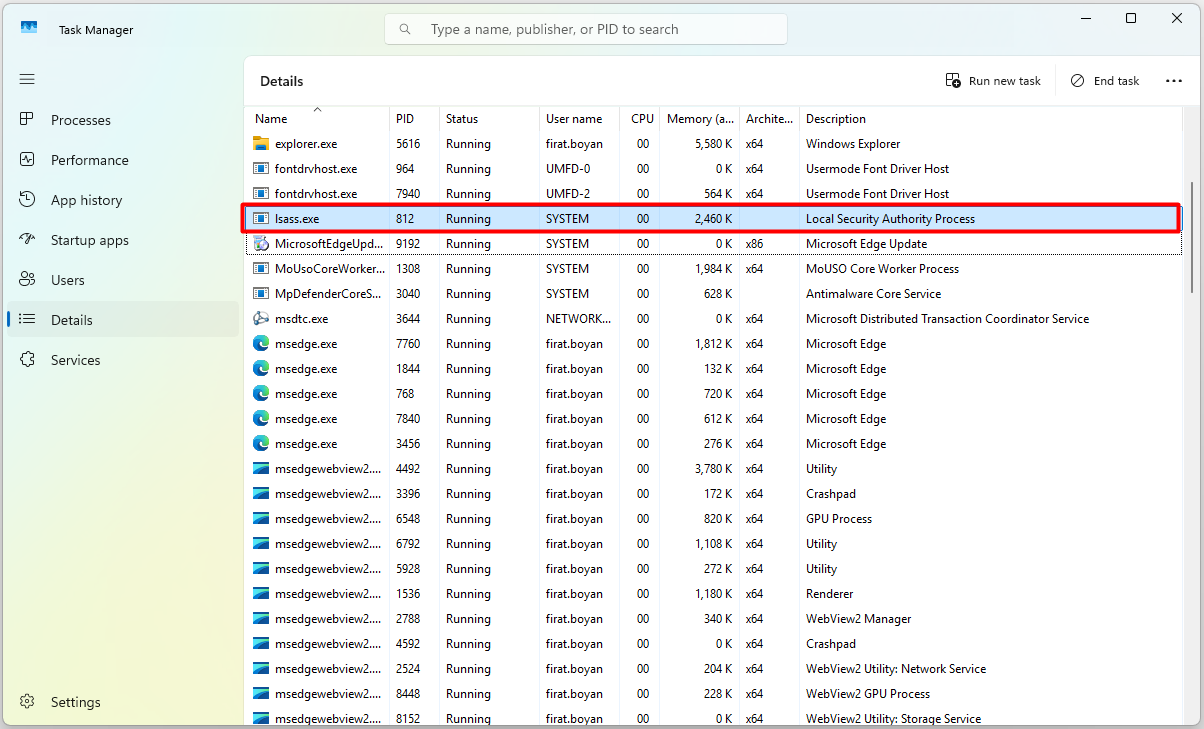Click icon of msedgewebview2 PID 8448
The image size is (1204, 729).
pos(261,694)
